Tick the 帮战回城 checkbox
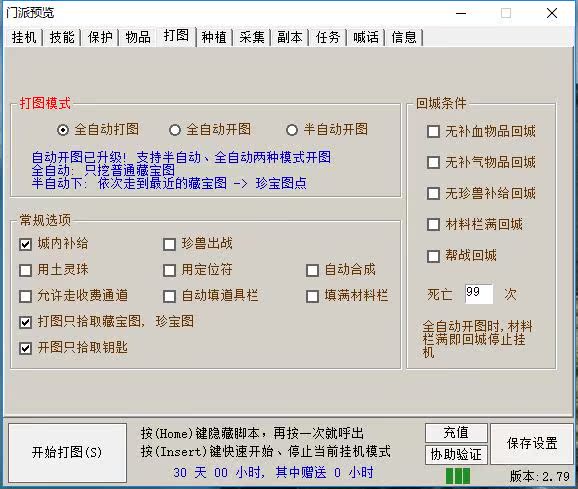Viewport: 578px width, 489px height. click(434, 256)
